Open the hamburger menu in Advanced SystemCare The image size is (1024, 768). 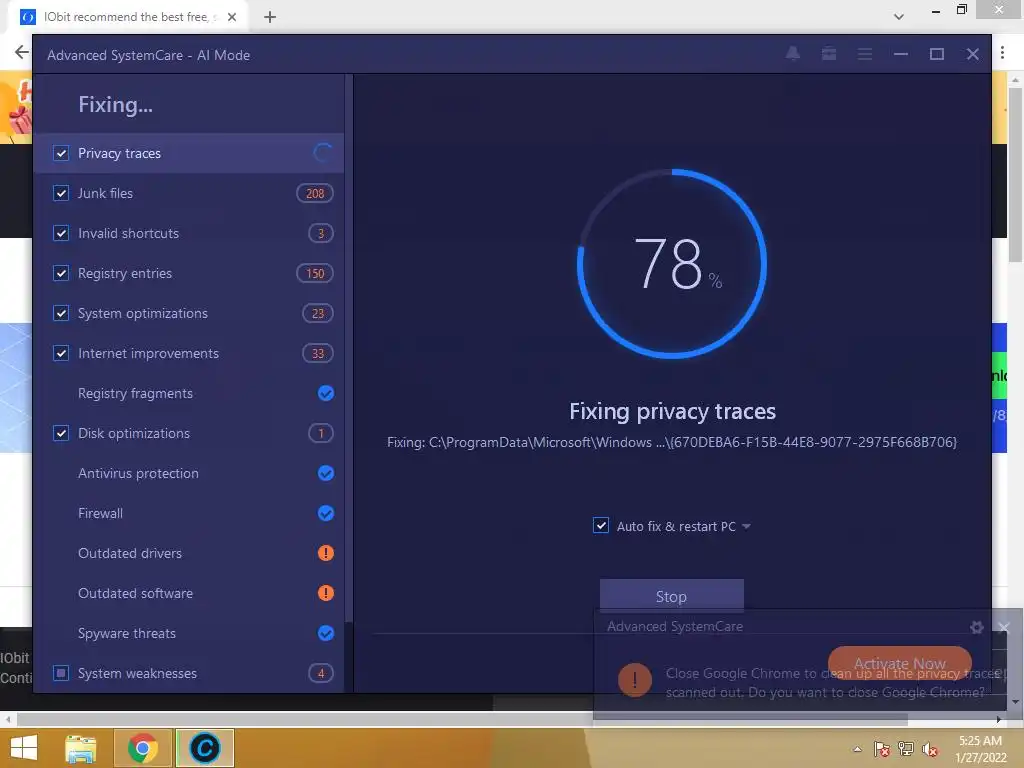tap(865, 54)
